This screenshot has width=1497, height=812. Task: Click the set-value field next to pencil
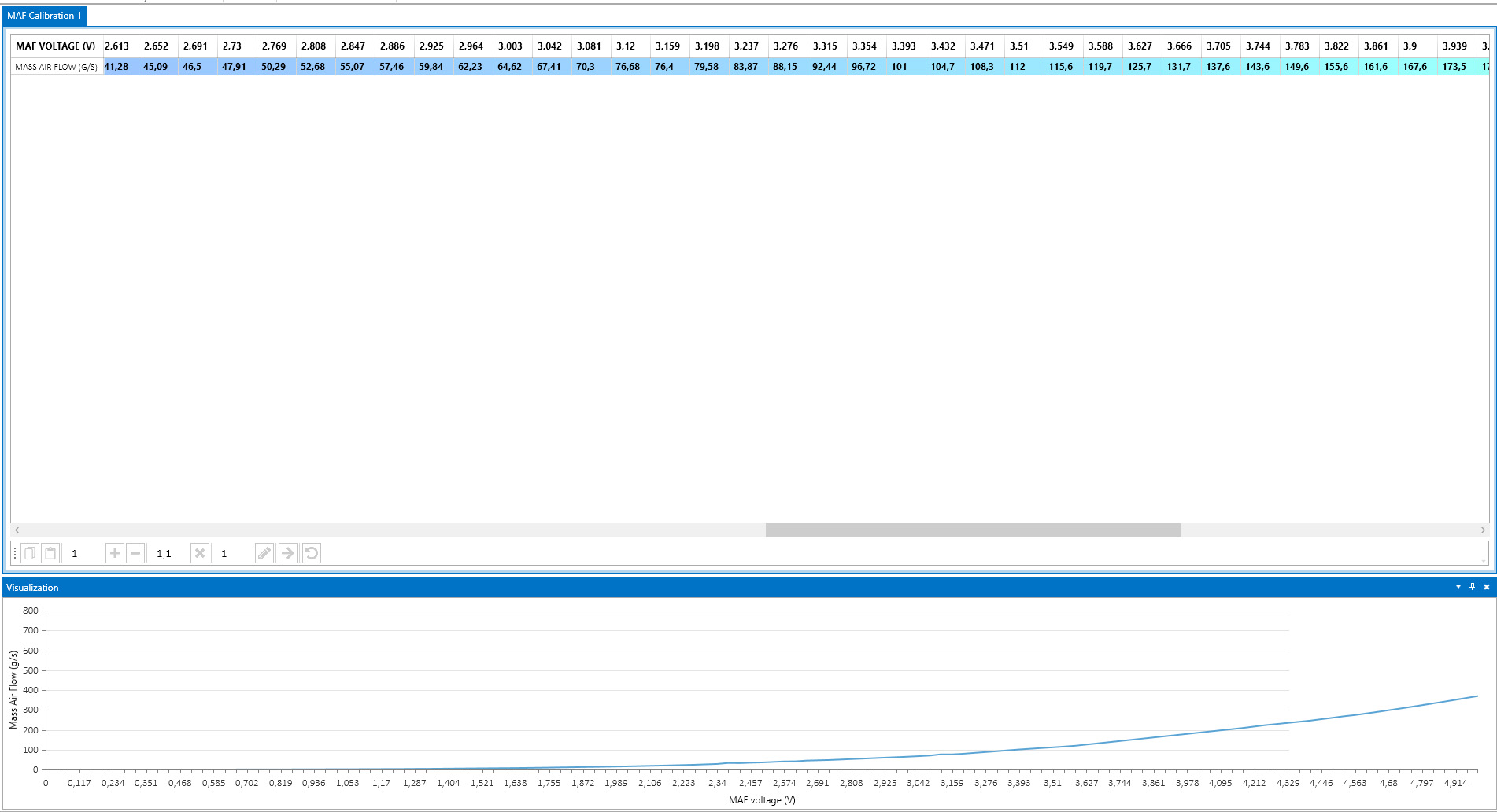235,553
